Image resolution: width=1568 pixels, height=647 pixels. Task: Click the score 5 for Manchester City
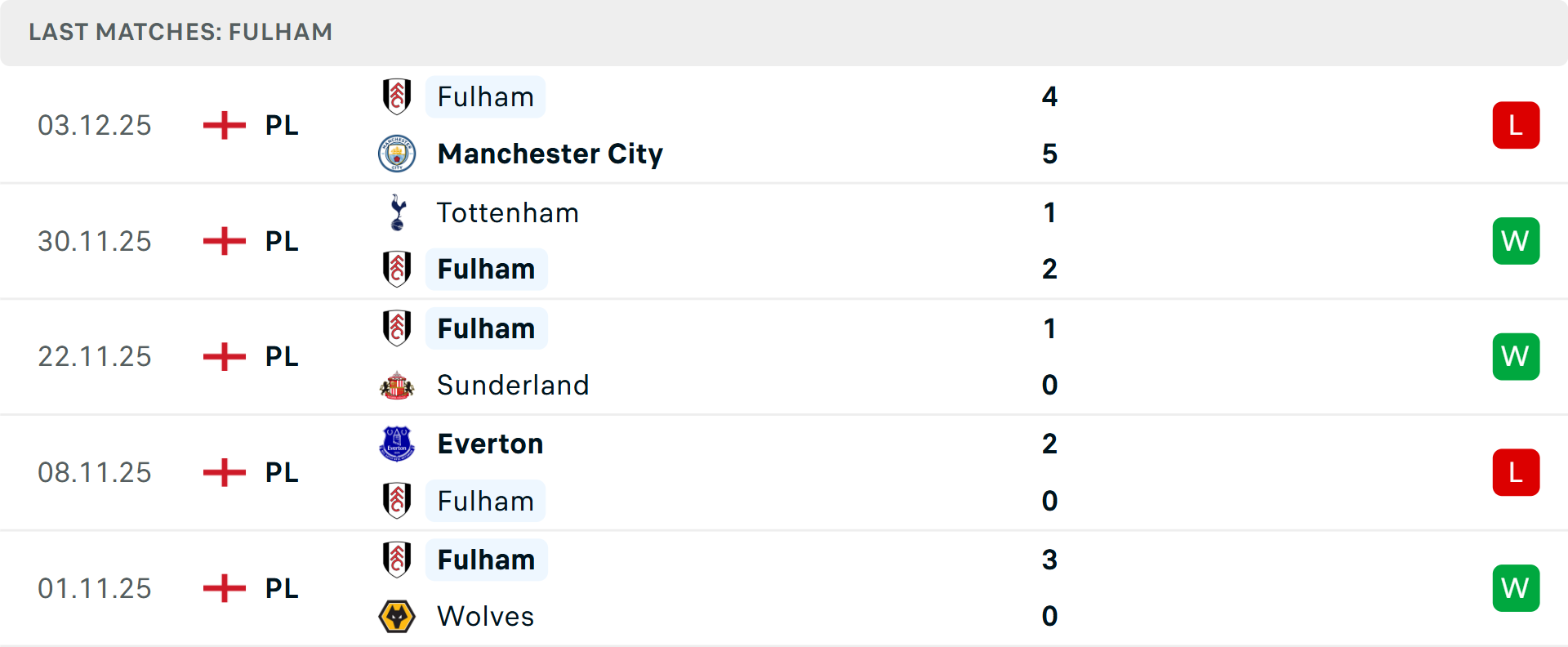tap(1049, 153)
